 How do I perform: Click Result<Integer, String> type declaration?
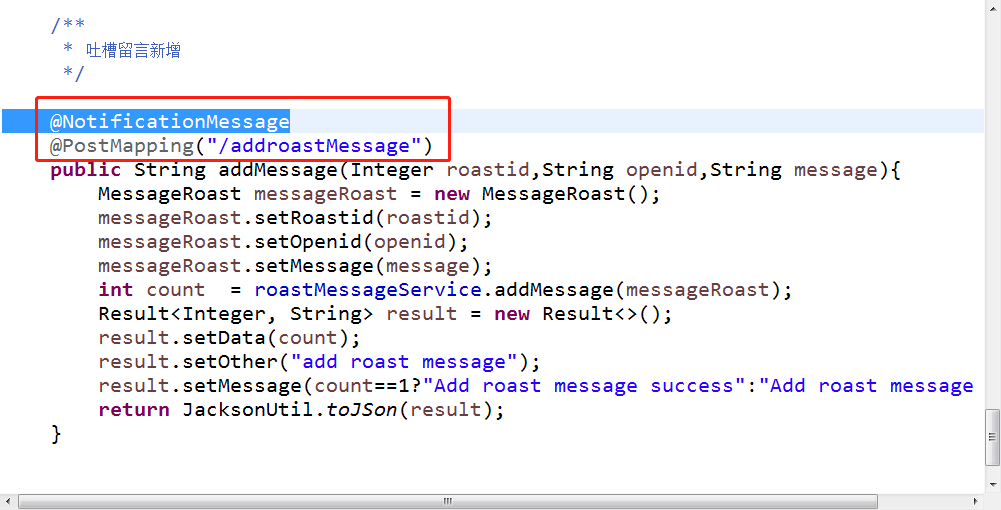(x=236, y=314)
